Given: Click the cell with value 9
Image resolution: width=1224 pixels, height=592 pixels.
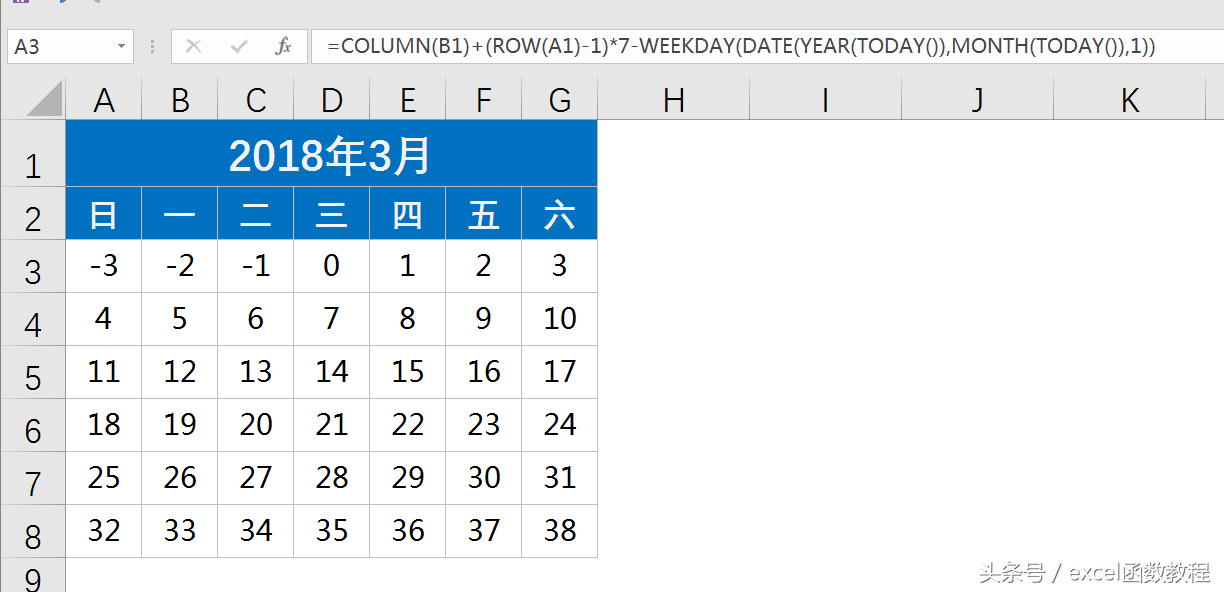Looking at the screenshot, I should (x=484, y=320).
